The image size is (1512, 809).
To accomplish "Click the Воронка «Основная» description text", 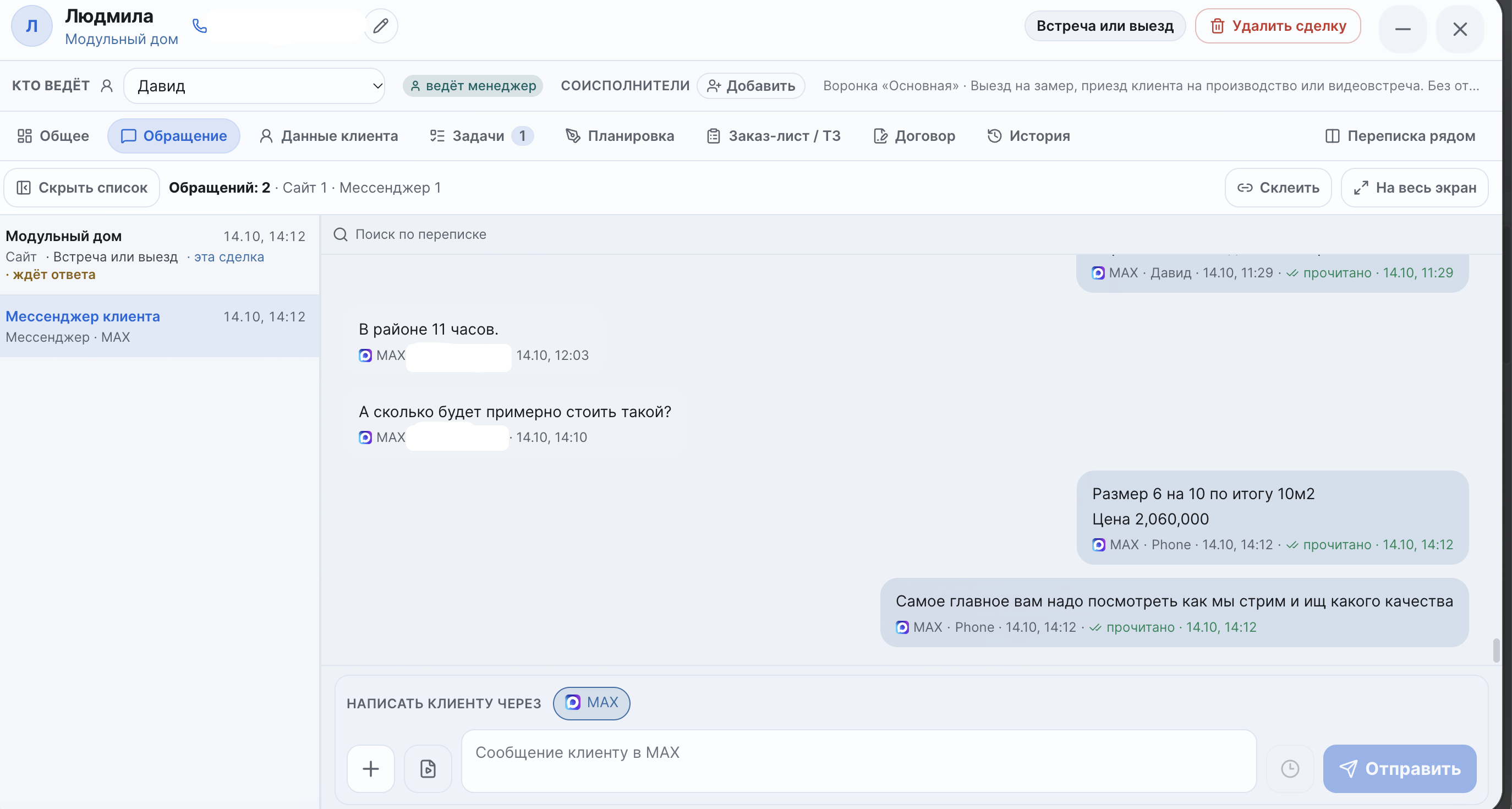I will click(1151, 86).
